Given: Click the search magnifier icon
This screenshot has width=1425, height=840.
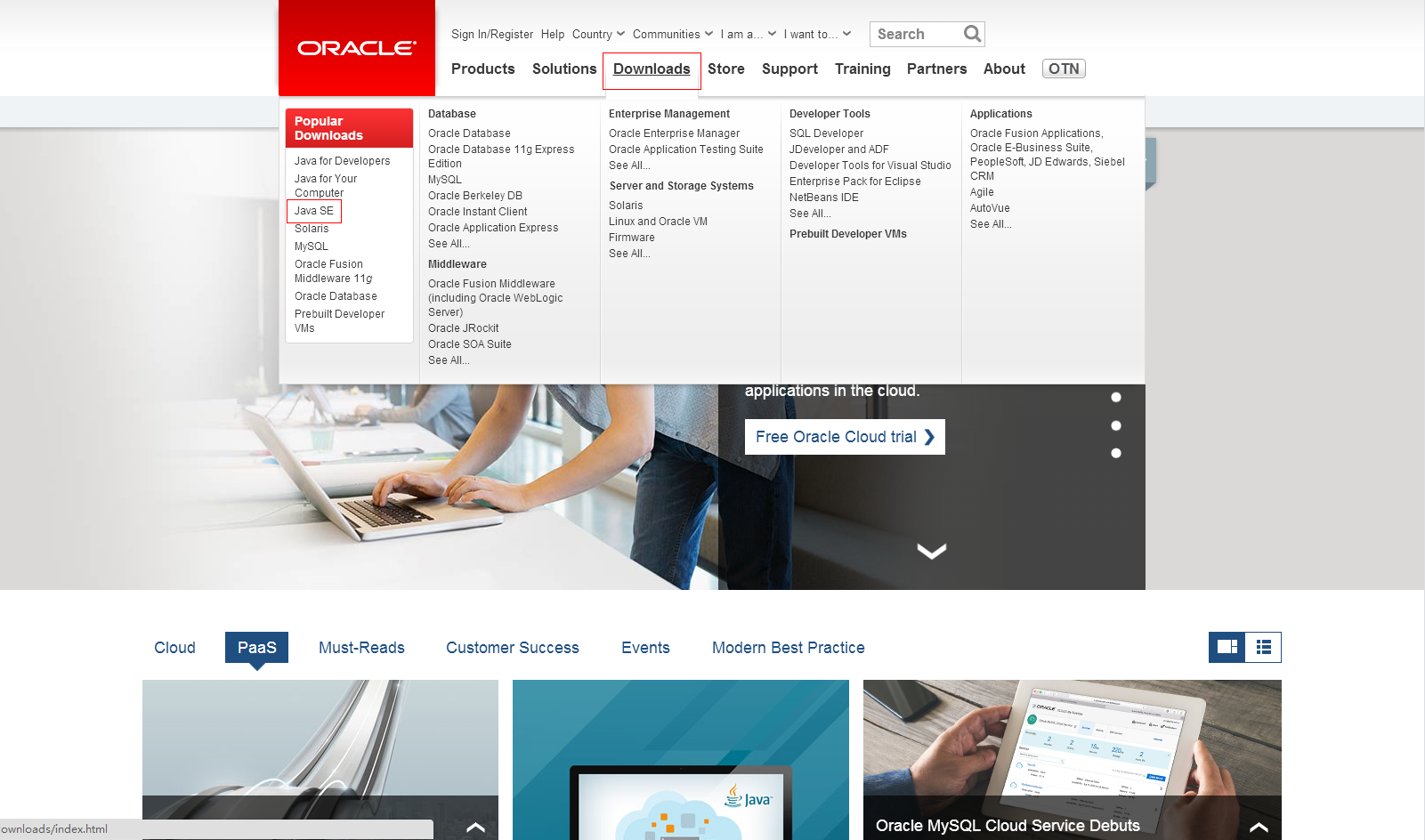Looking at the screenshot, I should coord(972,34).
